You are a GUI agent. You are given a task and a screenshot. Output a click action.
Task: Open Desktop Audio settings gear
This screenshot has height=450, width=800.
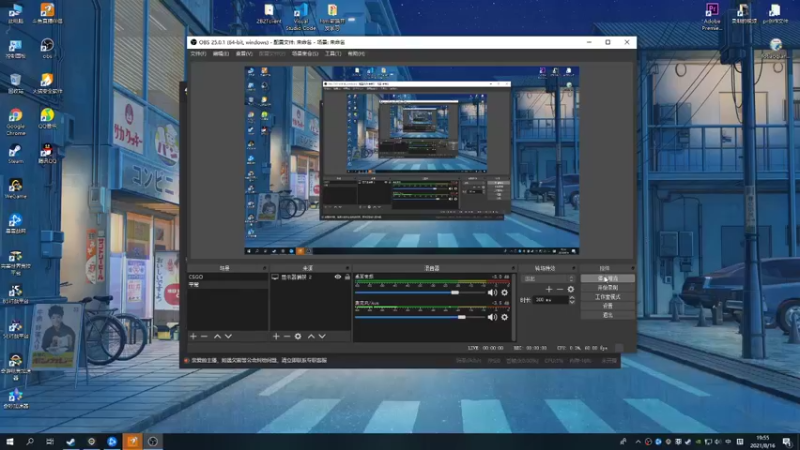[505, 292]
